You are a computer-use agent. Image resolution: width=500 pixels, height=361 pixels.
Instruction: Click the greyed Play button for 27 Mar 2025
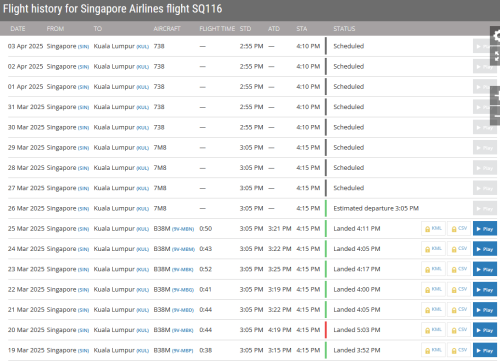(x=485, y=188)
